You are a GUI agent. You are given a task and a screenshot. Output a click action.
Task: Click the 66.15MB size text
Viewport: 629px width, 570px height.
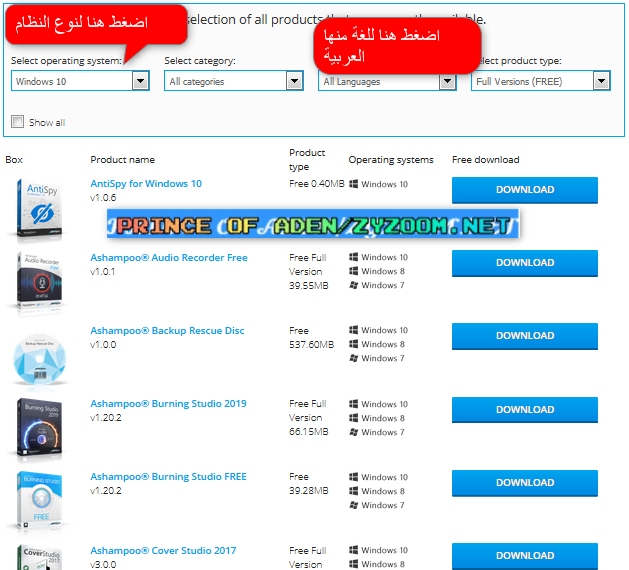pos(309,432)
